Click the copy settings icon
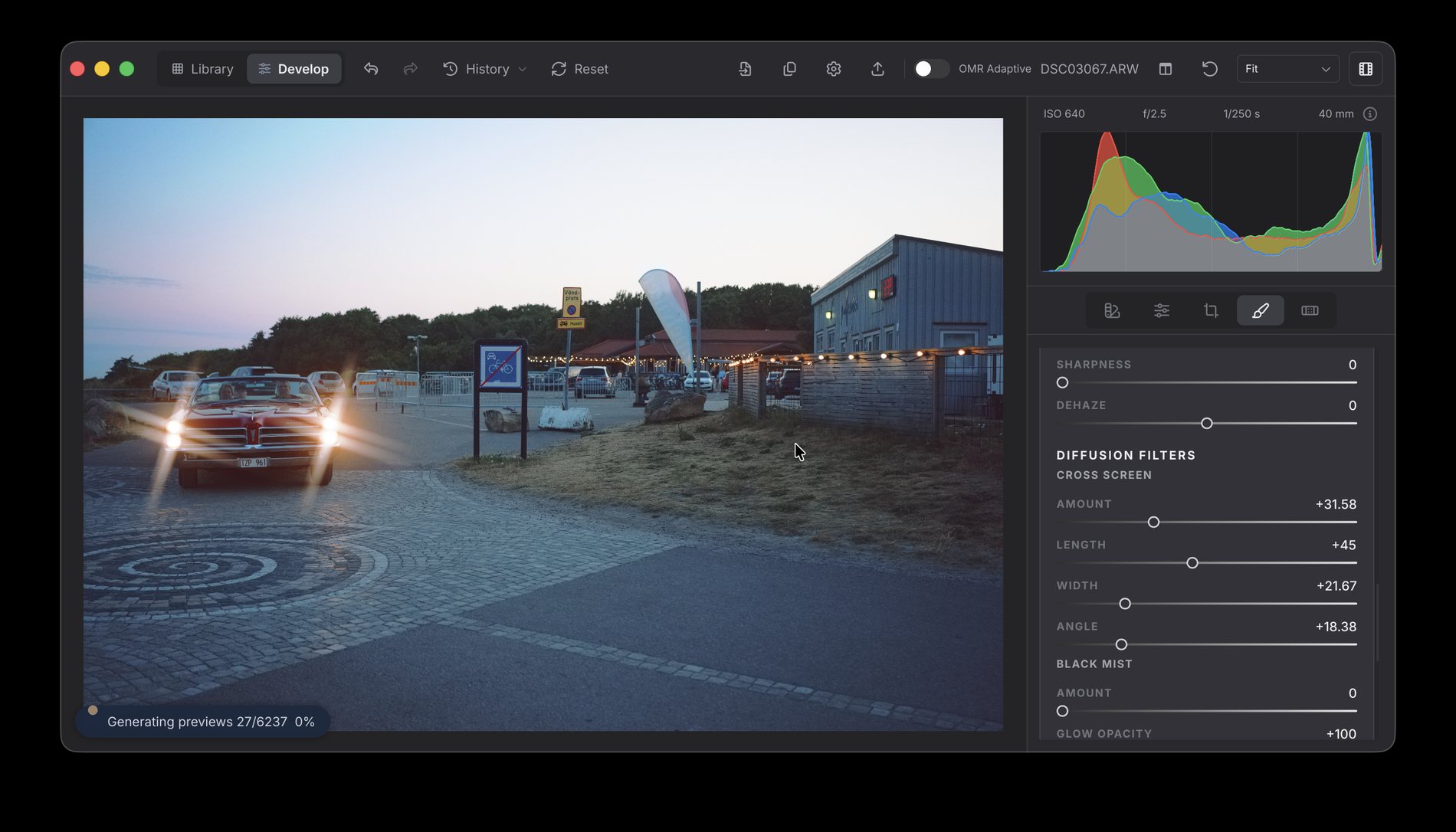The width and height of the screenshot is (1456, 832). [789, 69]
